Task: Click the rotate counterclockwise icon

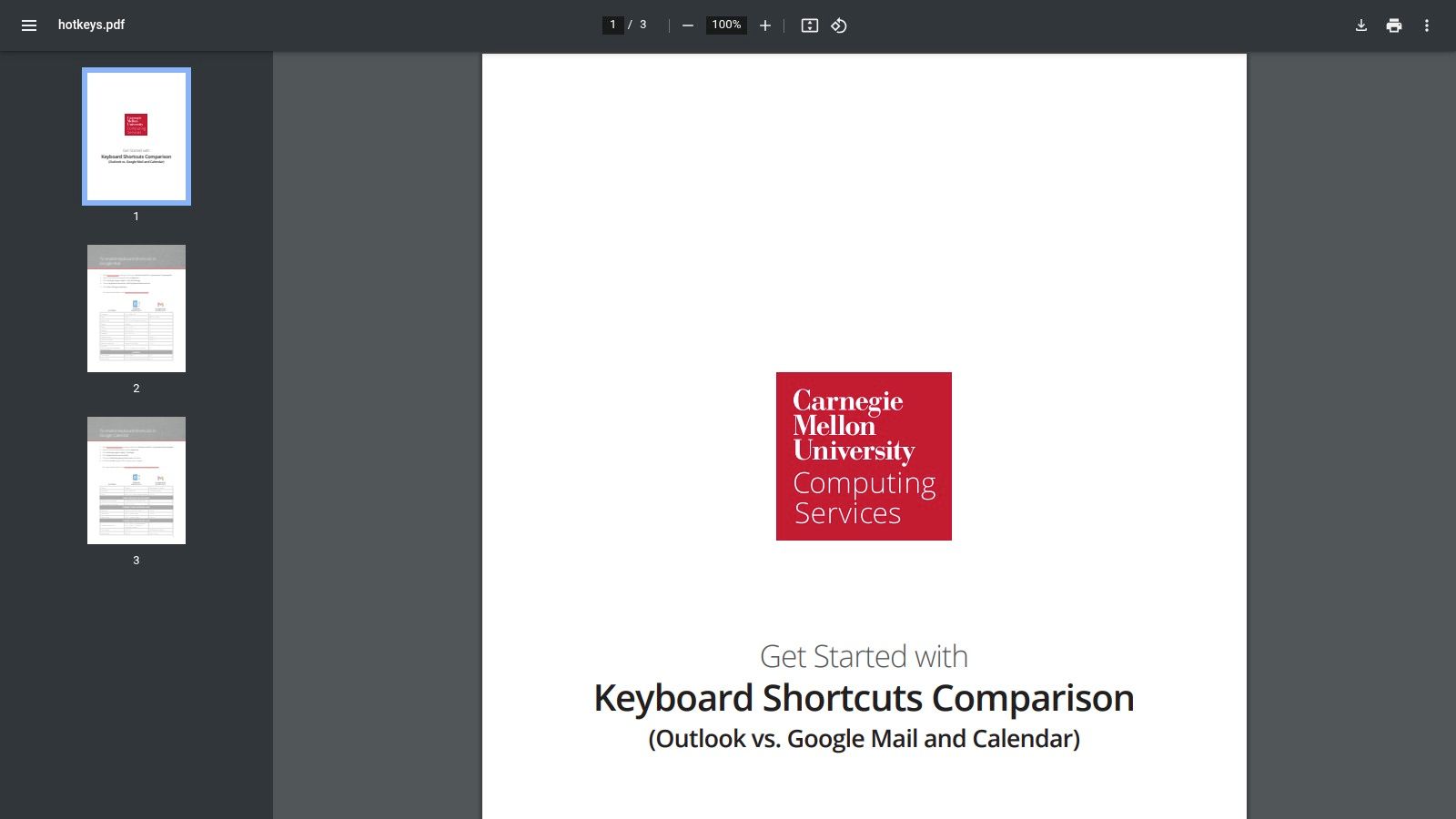Action: point(837,25)
